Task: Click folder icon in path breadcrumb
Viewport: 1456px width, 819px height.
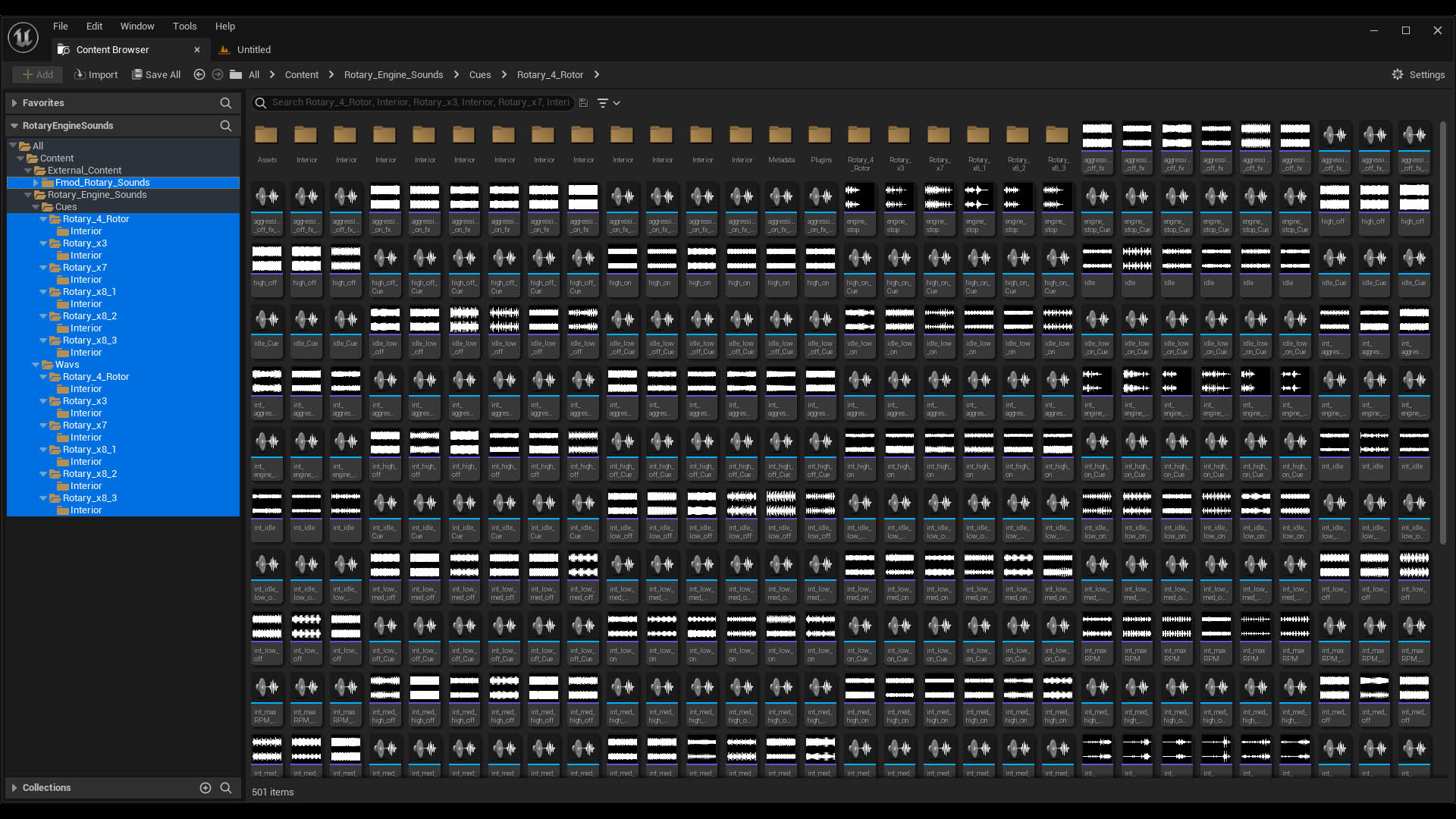Action: 236,74
